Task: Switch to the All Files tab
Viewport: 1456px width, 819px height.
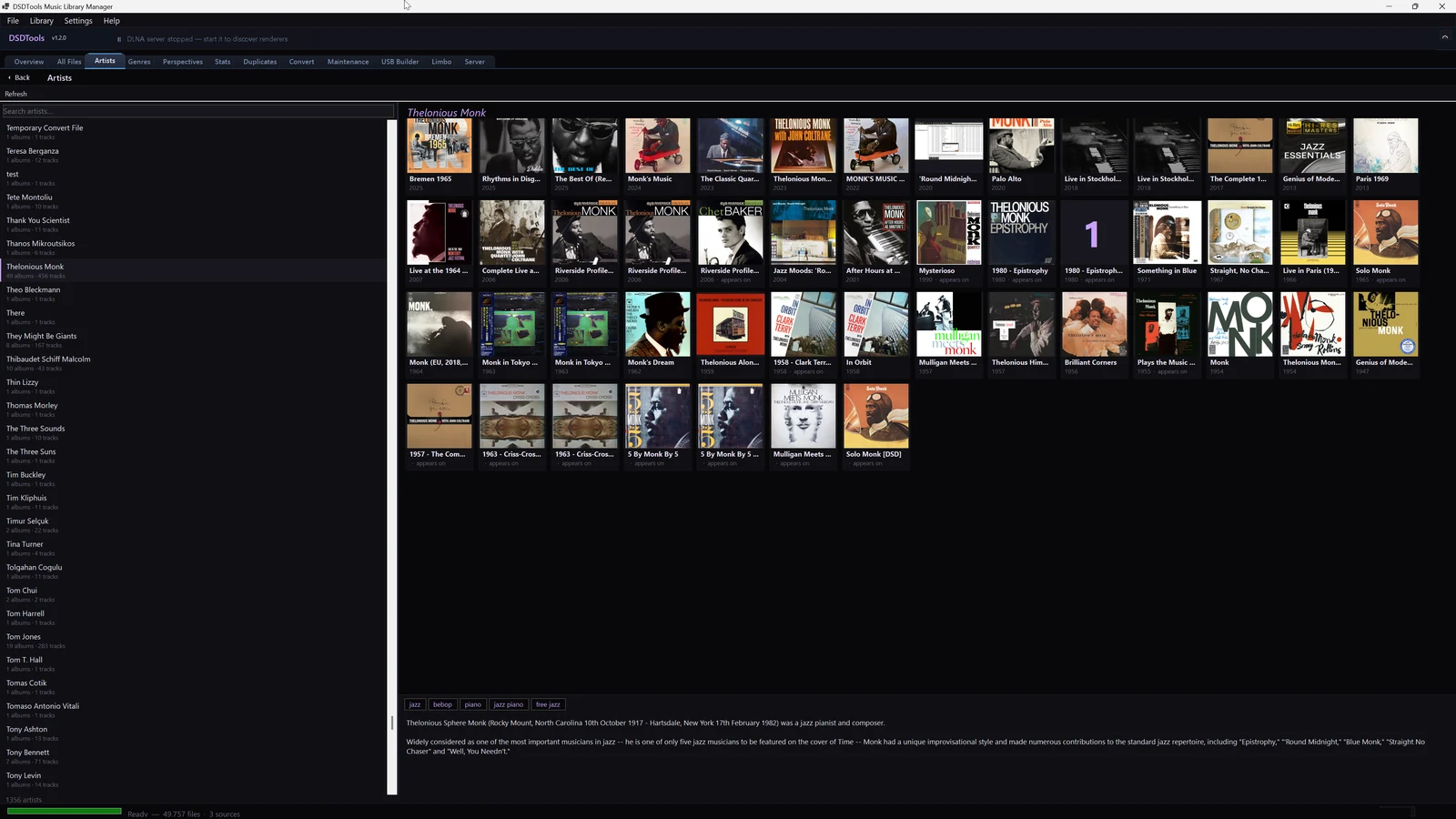Action: click(69, 62)
